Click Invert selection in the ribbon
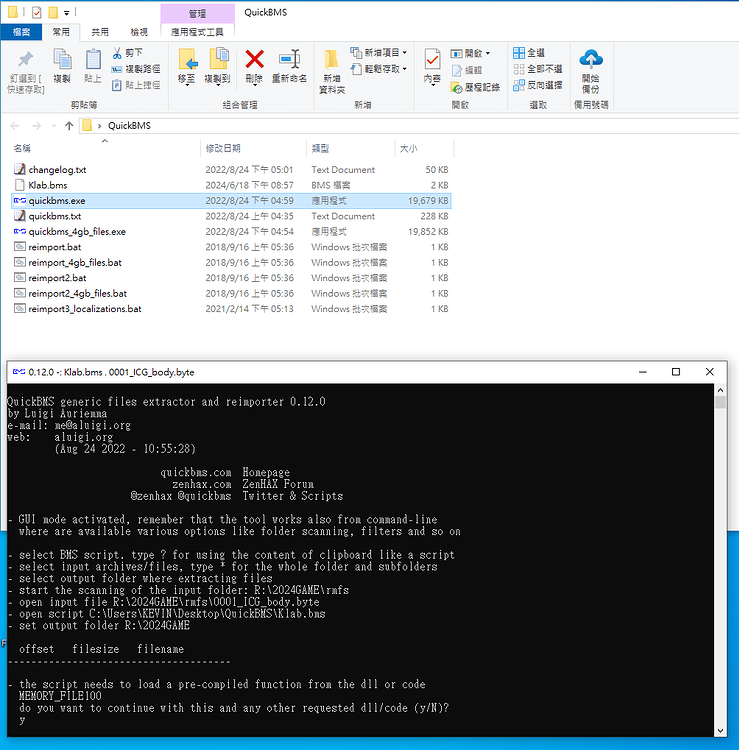The width and height of the screenshot is (739, 750). 538,85
